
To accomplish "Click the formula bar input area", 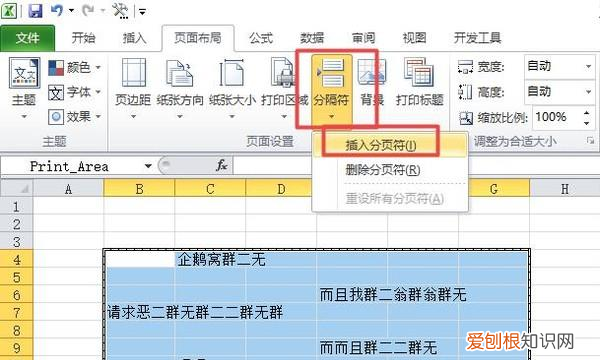I will [416, 166].
